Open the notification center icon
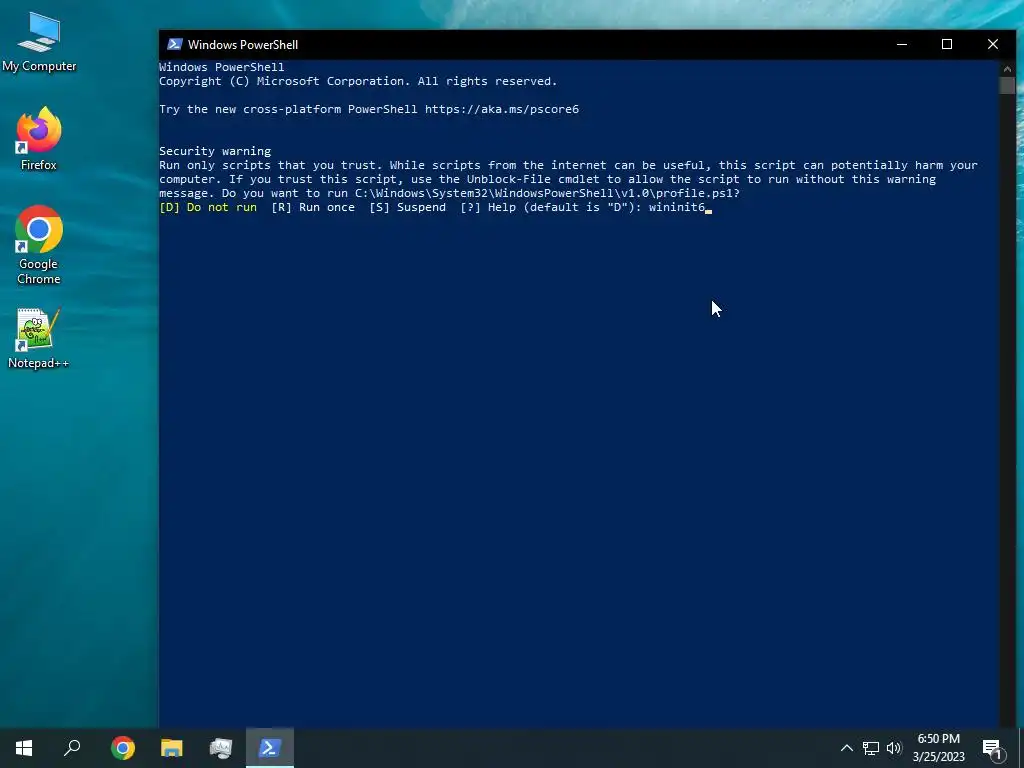 [x=993, y=748]
